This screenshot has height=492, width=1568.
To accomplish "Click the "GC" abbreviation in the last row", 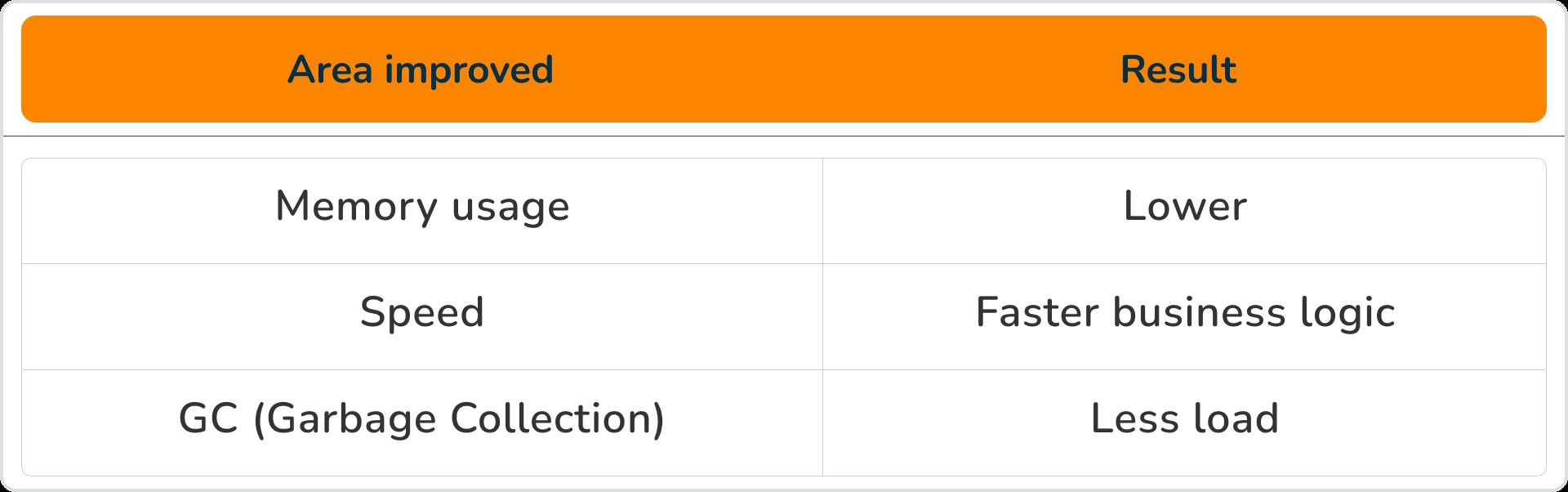I will pyautogui.click(x=208, y=418).
